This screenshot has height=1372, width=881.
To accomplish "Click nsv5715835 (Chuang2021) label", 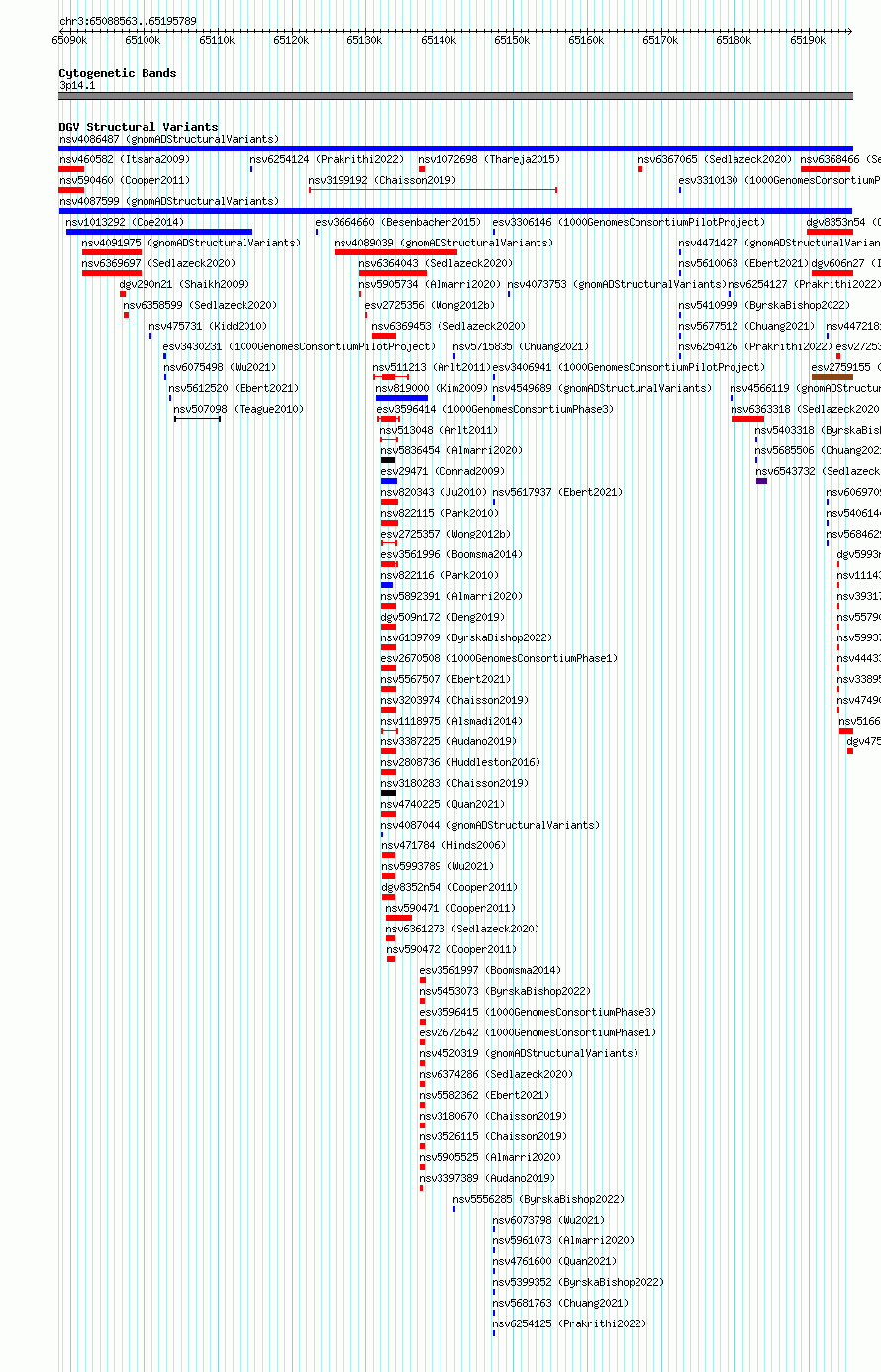I will click(x=521, y=346).
